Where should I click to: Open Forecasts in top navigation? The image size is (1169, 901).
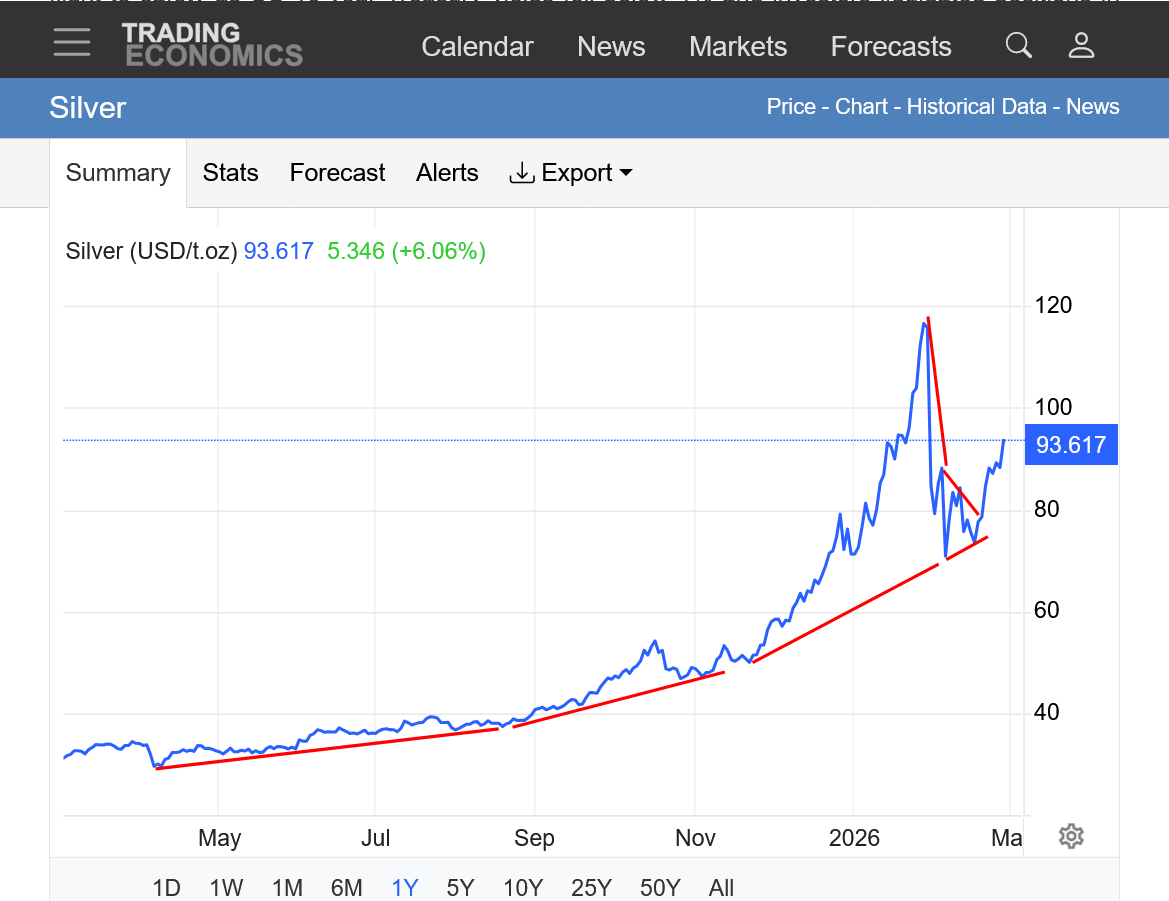(x=891, y=47)
